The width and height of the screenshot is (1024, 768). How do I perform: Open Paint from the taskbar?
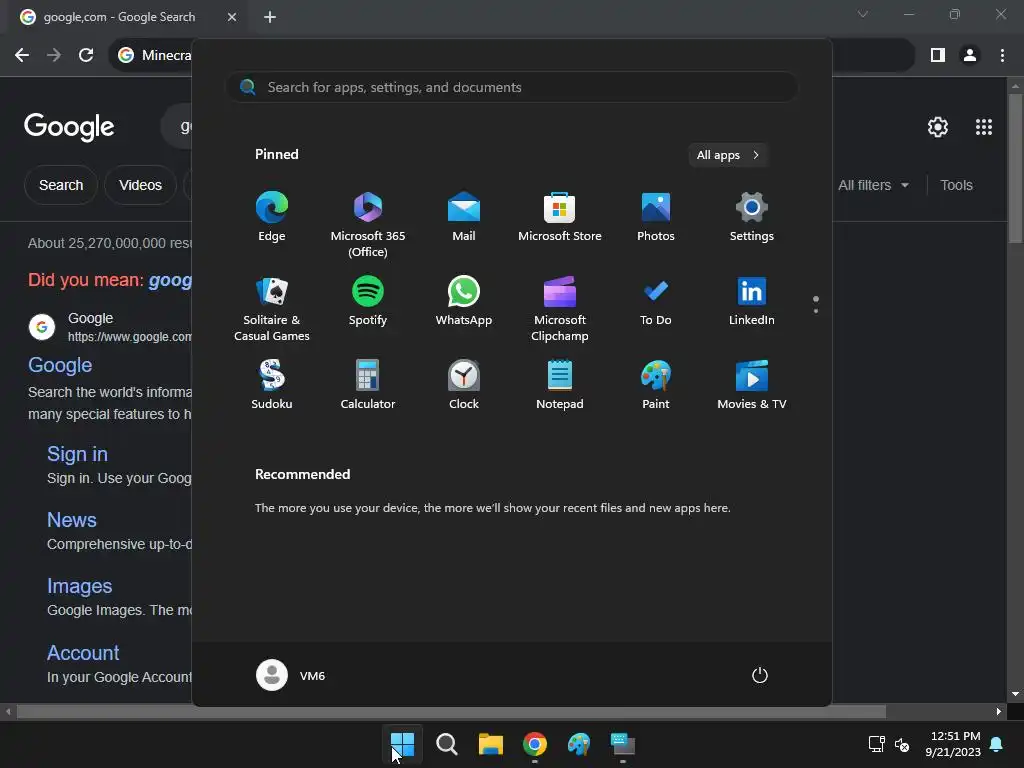[x=579, y=744]
